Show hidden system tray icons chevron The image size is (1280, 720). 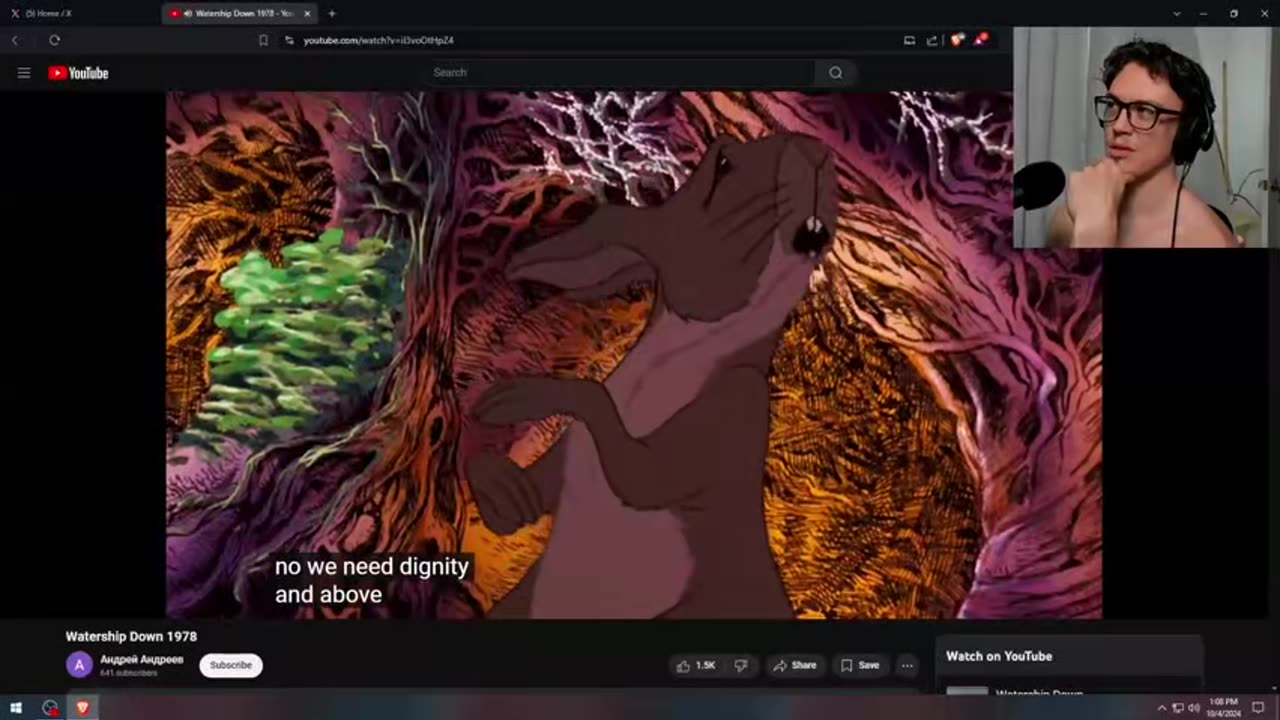(1161, 708)
